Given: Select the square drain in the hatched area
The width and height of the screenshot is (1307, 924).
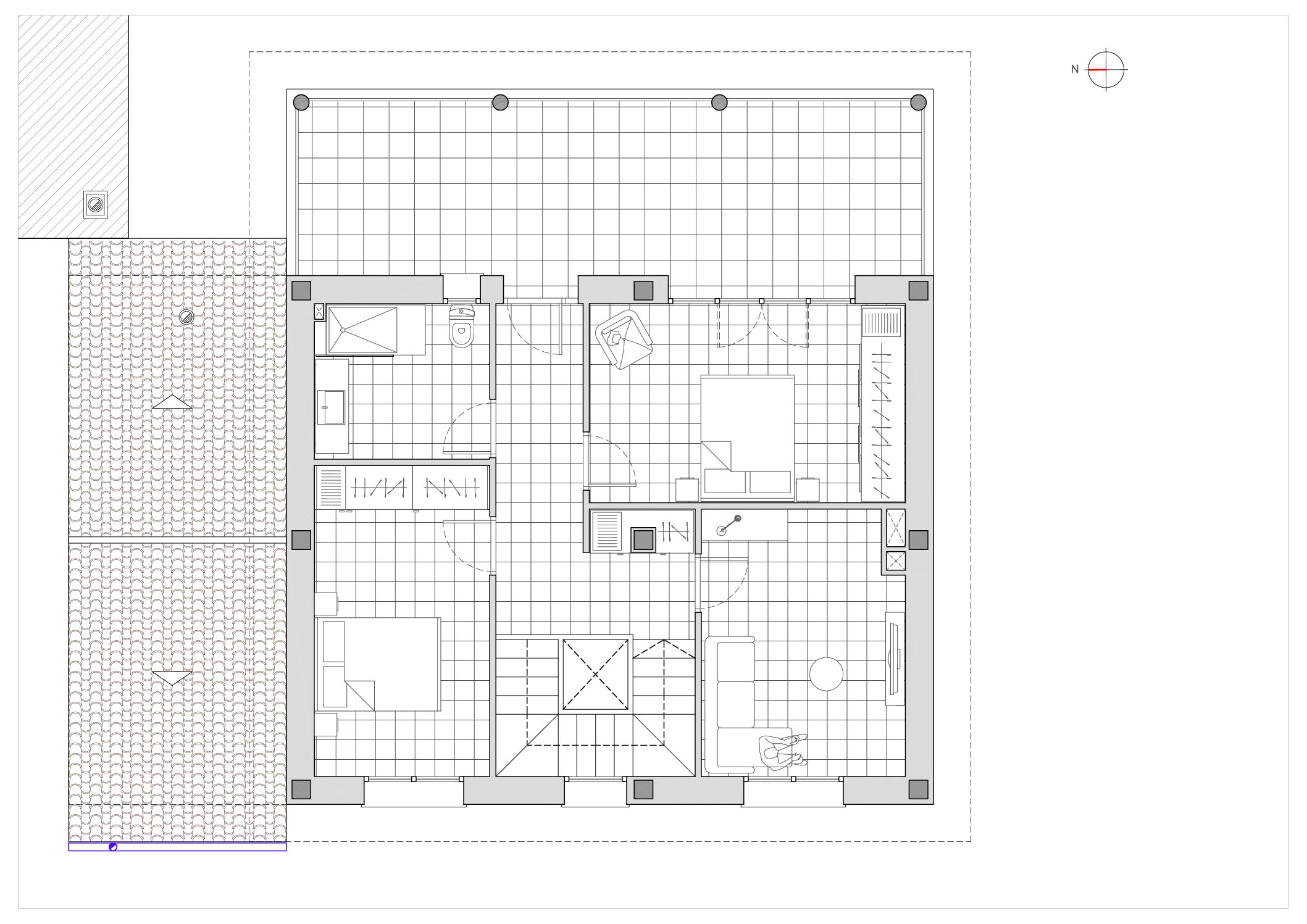Looking at the screenshot, I should (96, 204).
